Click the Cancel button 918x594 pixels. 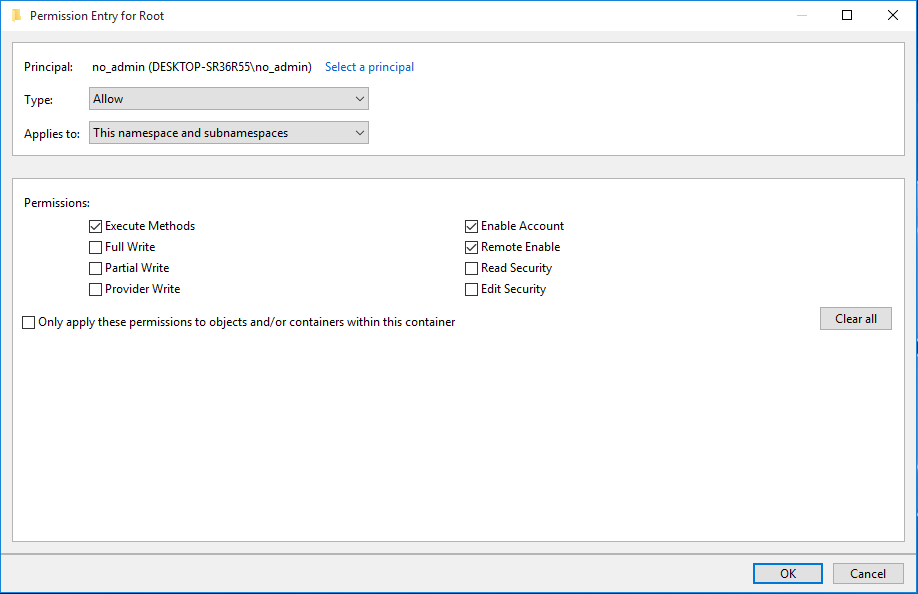point(868,574)
